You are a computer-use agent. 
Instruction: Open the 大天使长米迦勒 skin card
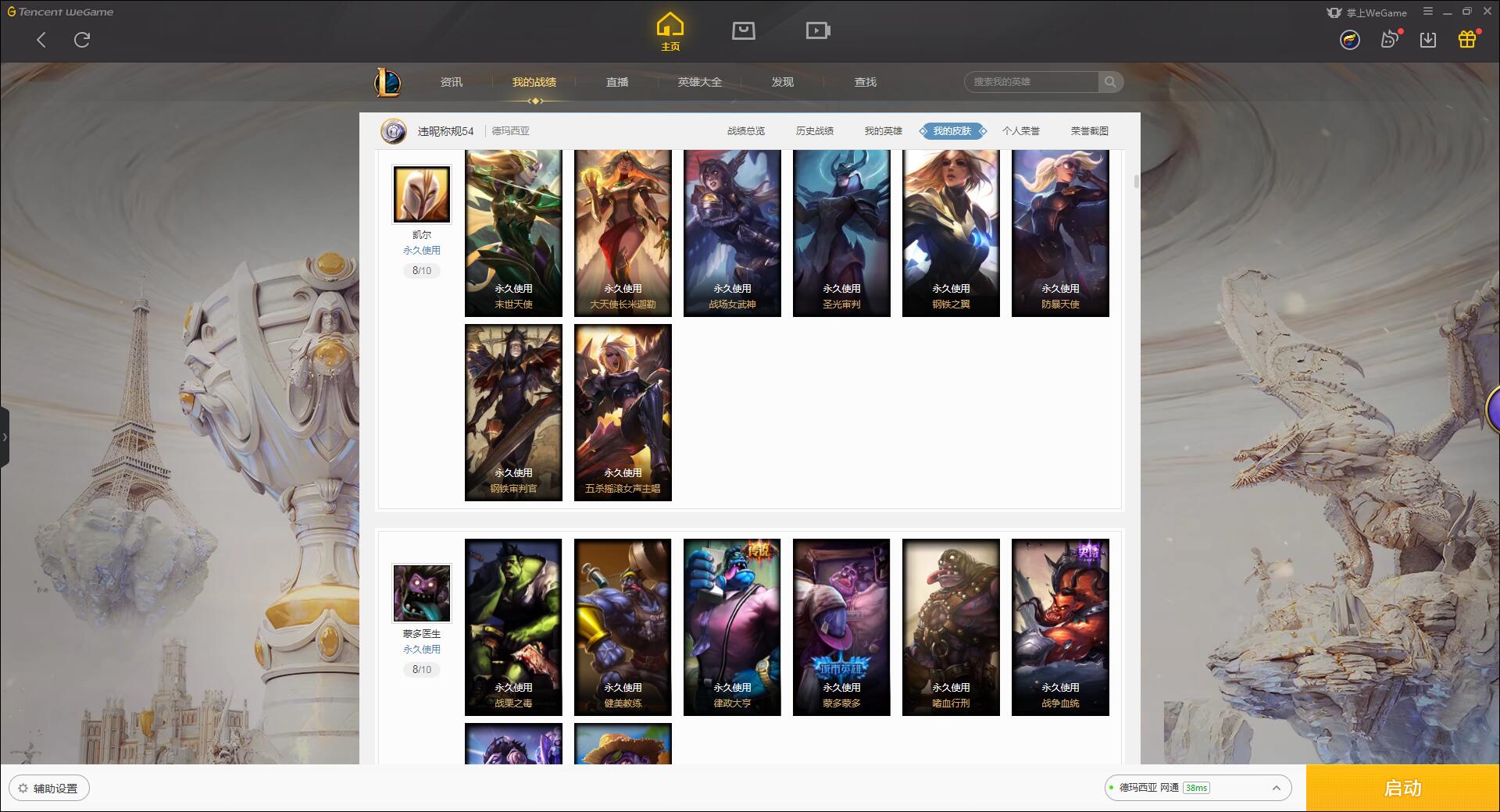point(623,233)
